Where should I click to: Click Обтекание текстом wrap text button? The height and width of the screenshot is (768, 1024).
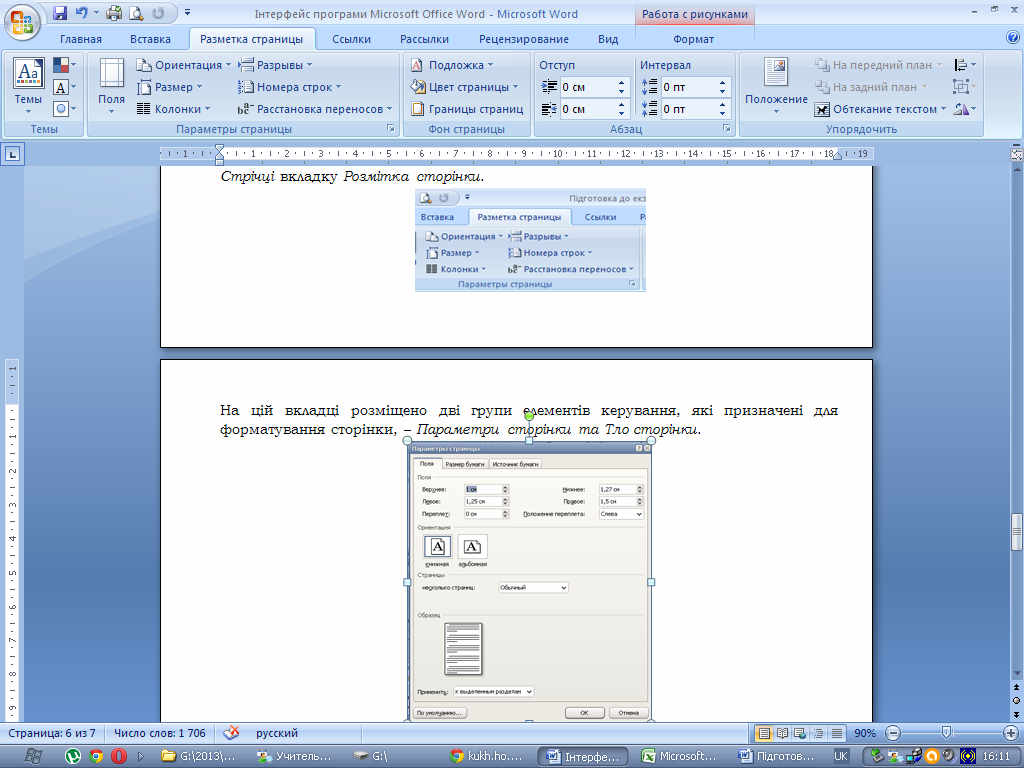click(x=880, y=109)
